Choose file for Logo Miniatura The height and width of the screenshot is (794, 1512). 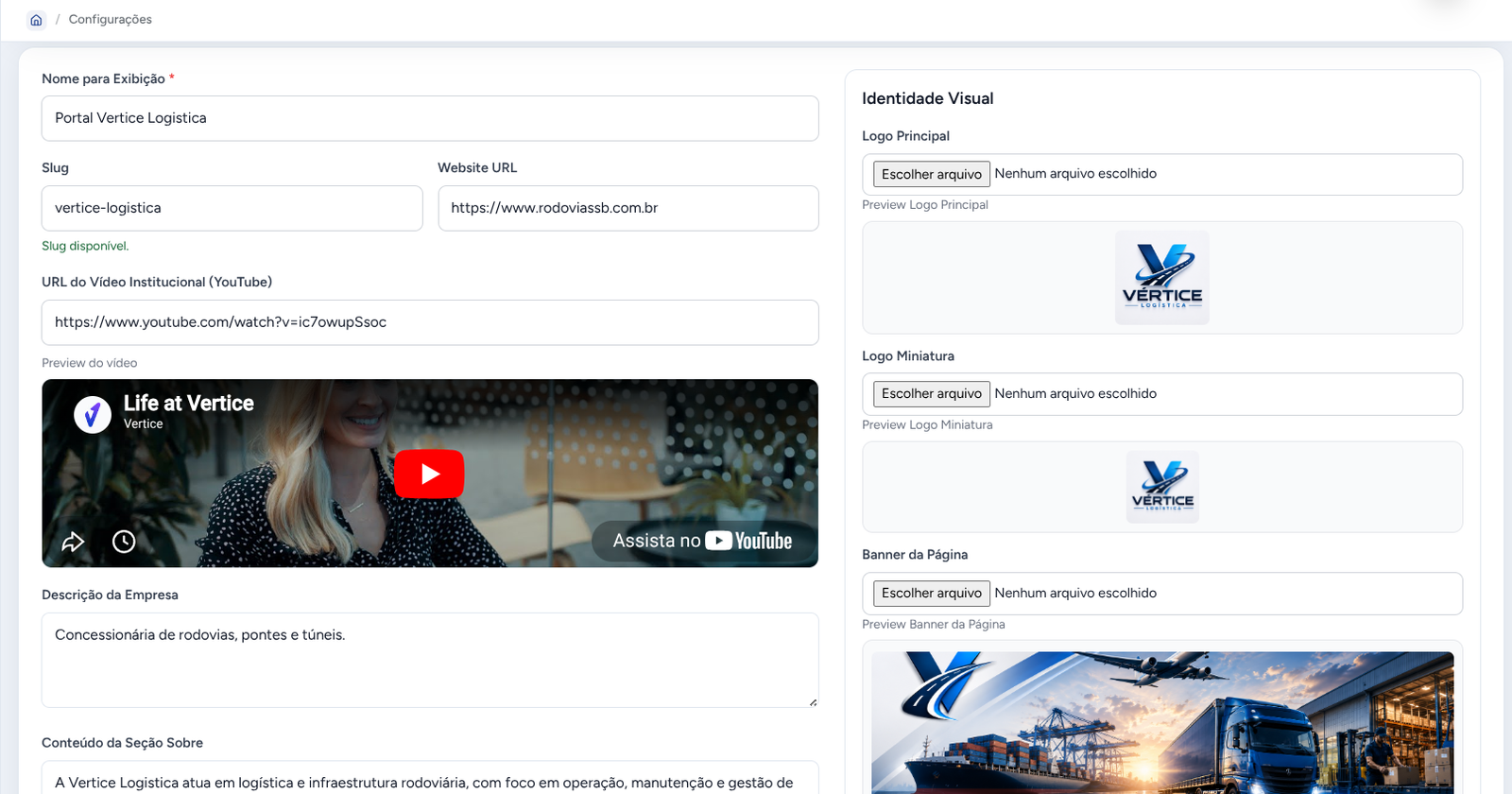tap(932, 393)
